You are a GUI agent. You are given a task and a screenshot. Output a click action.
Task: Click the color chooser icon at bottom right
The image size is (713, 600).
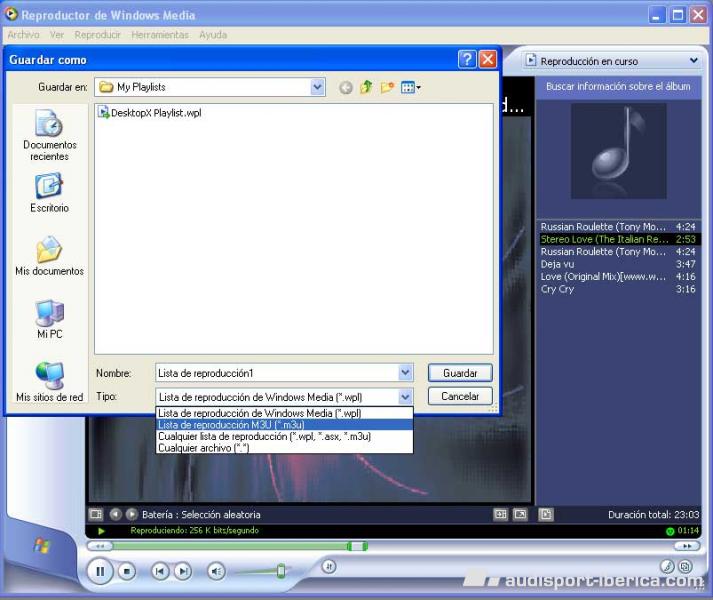tap(667, 566)
